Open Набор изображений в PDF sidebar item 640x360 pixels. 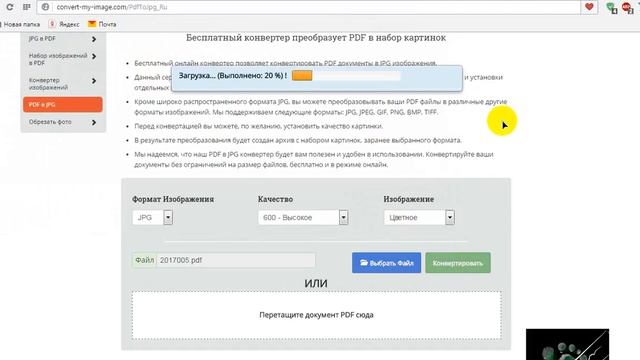point(62,59)
